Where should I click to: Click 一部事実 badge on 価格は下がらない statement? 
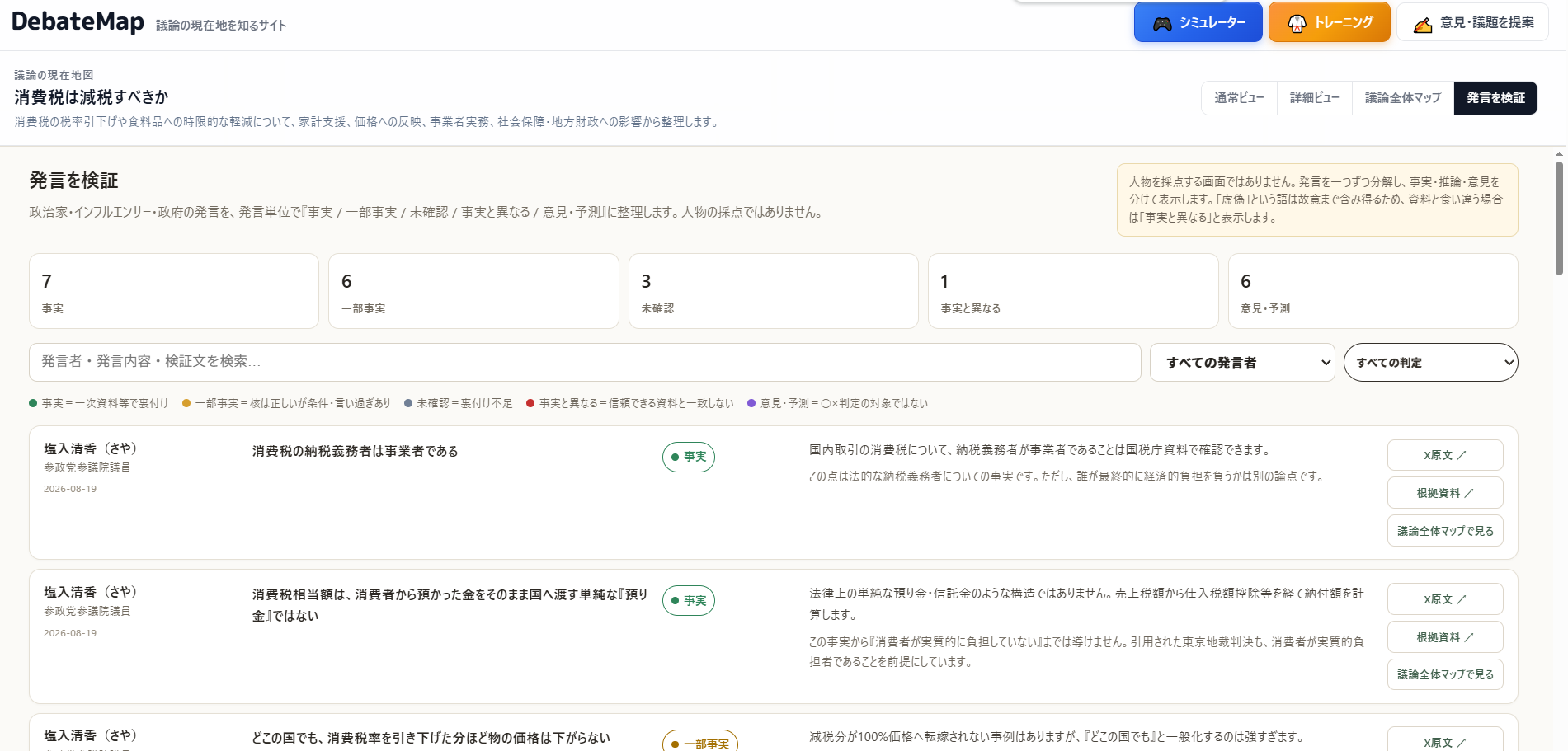pos(700,742)
